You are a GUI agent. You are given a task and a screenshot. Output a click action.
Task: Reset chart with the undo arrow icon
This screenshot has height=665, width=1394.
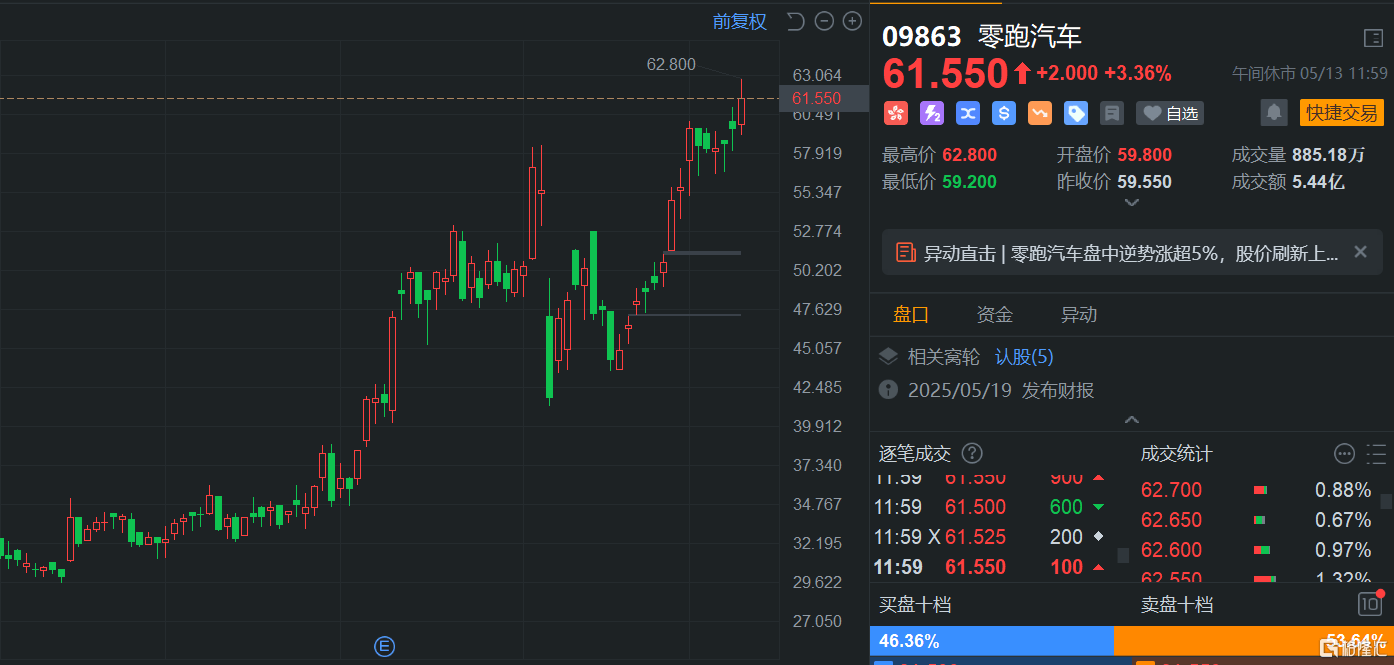tap(795, 21)
